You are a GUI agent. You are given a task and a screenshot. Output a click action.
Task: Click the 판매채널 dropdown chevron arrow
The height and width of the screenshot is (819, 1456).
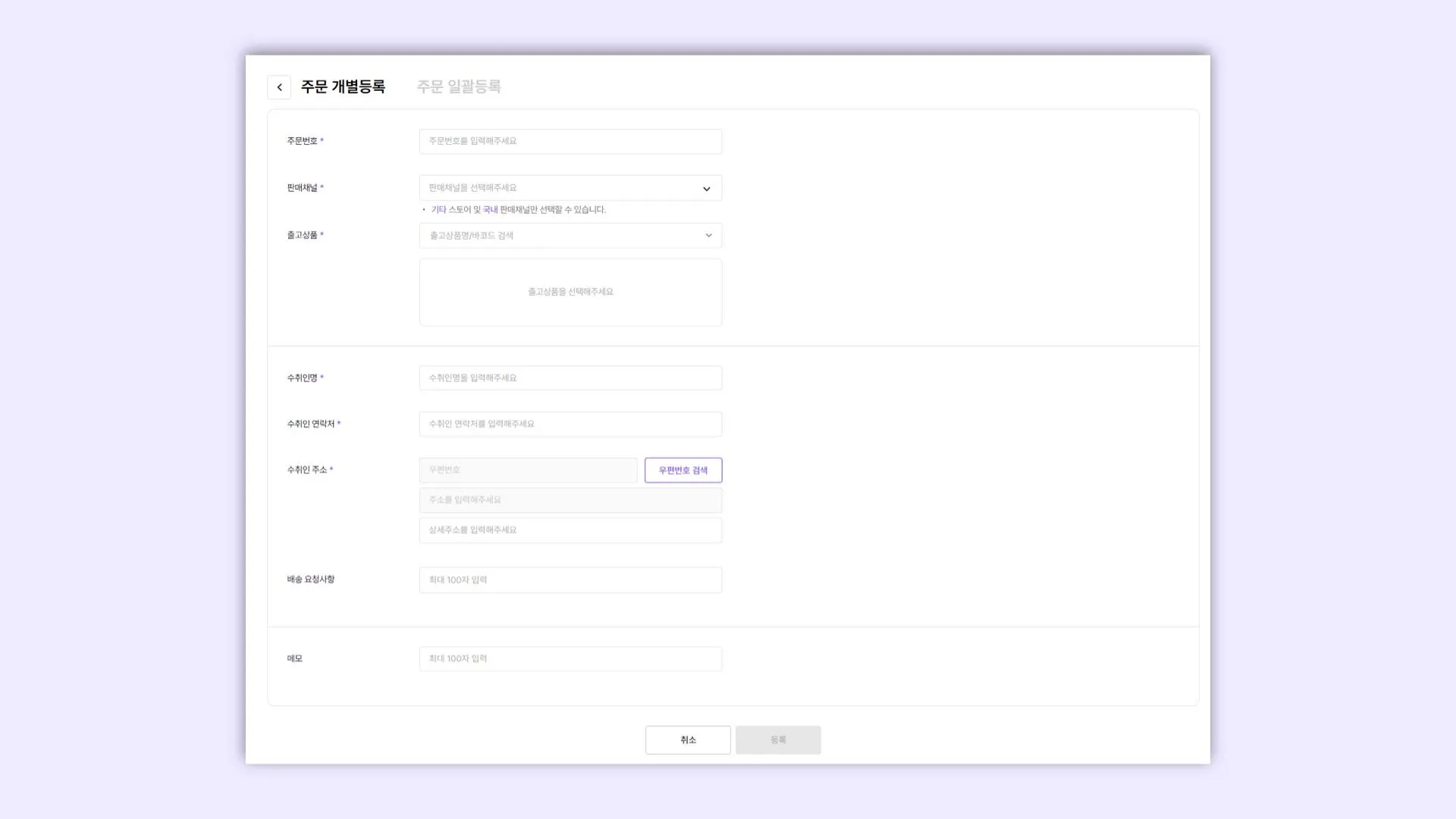click(x=706, y=189)
